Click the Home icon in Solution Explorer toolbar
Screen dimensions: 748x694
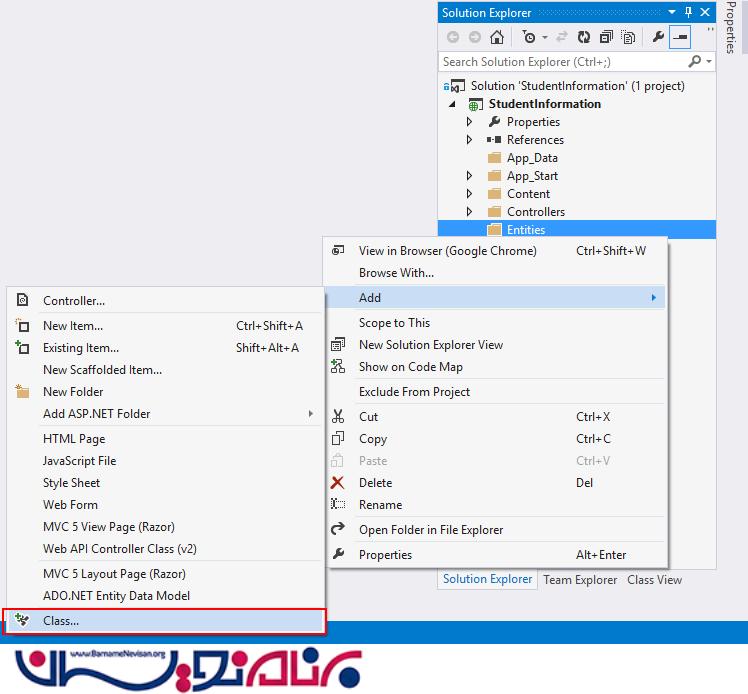(x=496, y=37)
